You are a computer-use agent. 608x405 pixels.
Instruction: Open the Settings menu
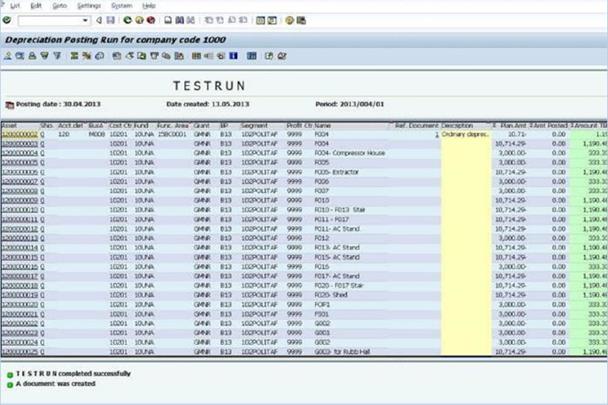click(x=89, y=6)
